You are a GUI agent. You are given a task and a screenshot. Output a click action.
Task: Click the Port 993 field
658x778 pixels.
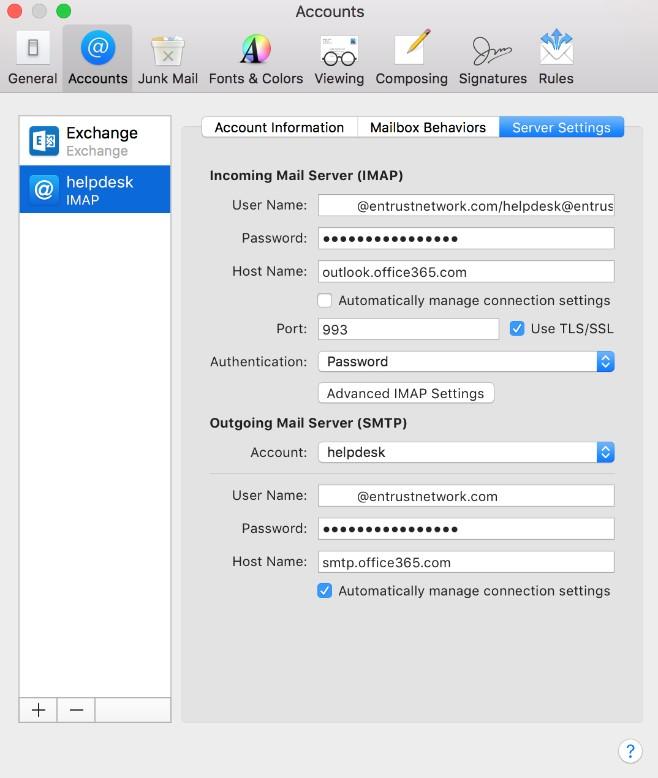point(408,329)
